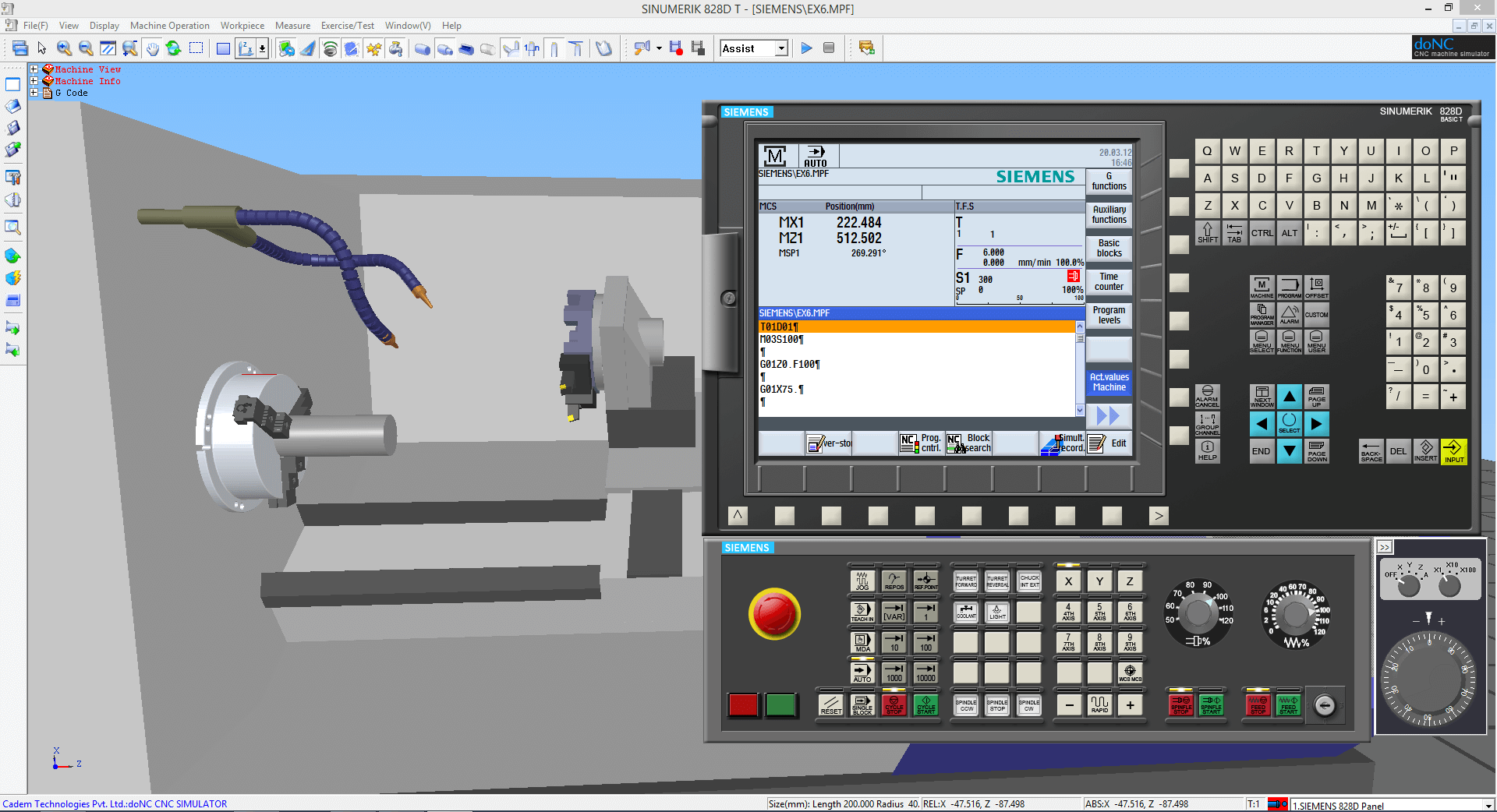Open the Machine Operation menu

pyautogui.click(x=169, y=26)
